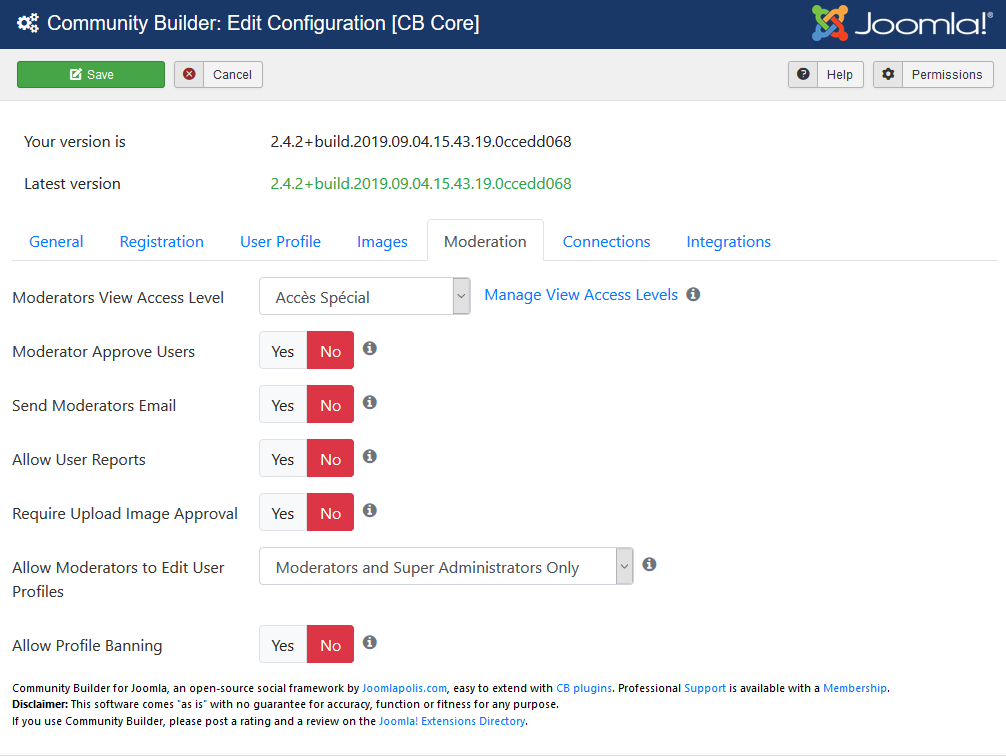The height and width of the screenshot is (756, 1006).
Task: Click info icon for Send Moderators Email
Action: (x=370, y=402)
